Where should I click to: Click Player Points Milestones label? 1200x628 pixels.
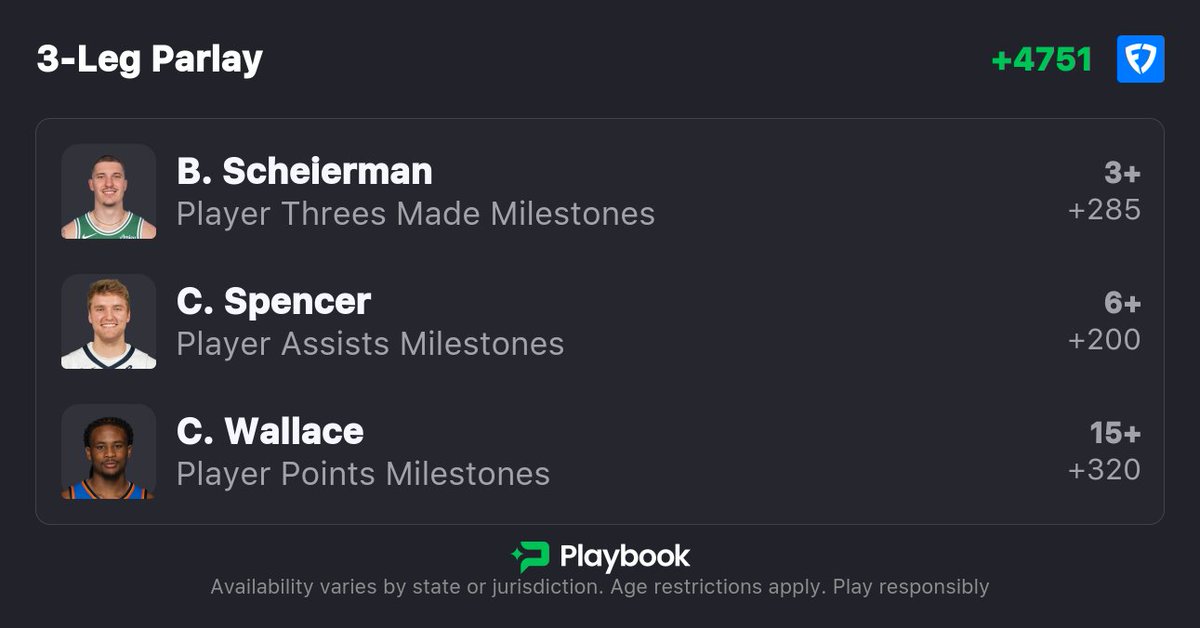(x=363, y=474)
